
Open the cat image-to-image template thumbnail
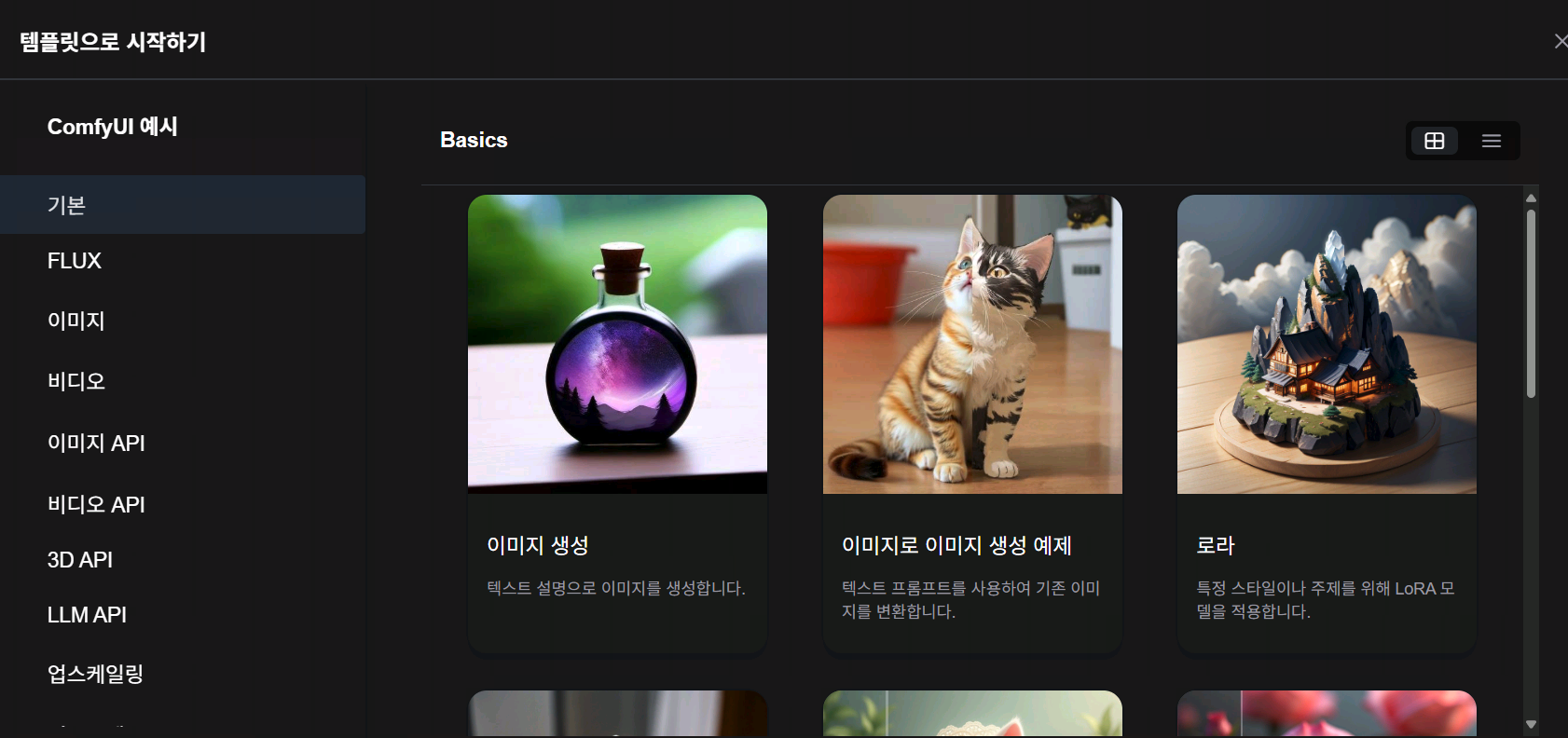pyautogui.click(x=972, y=344)
